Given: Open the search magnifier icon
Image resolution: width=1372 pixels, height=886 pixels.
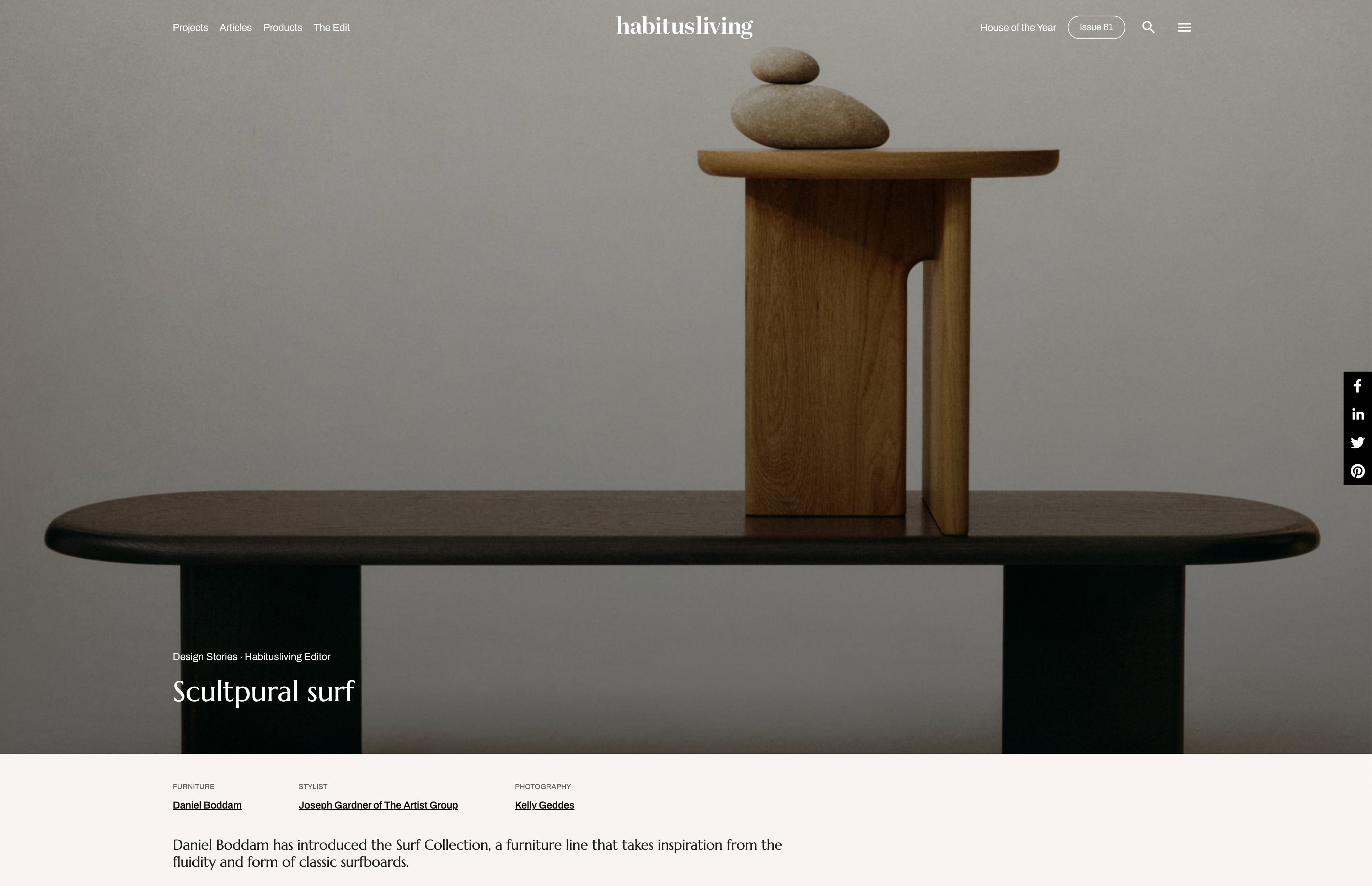Looking at the screenshot, I should coord(1148,27).
